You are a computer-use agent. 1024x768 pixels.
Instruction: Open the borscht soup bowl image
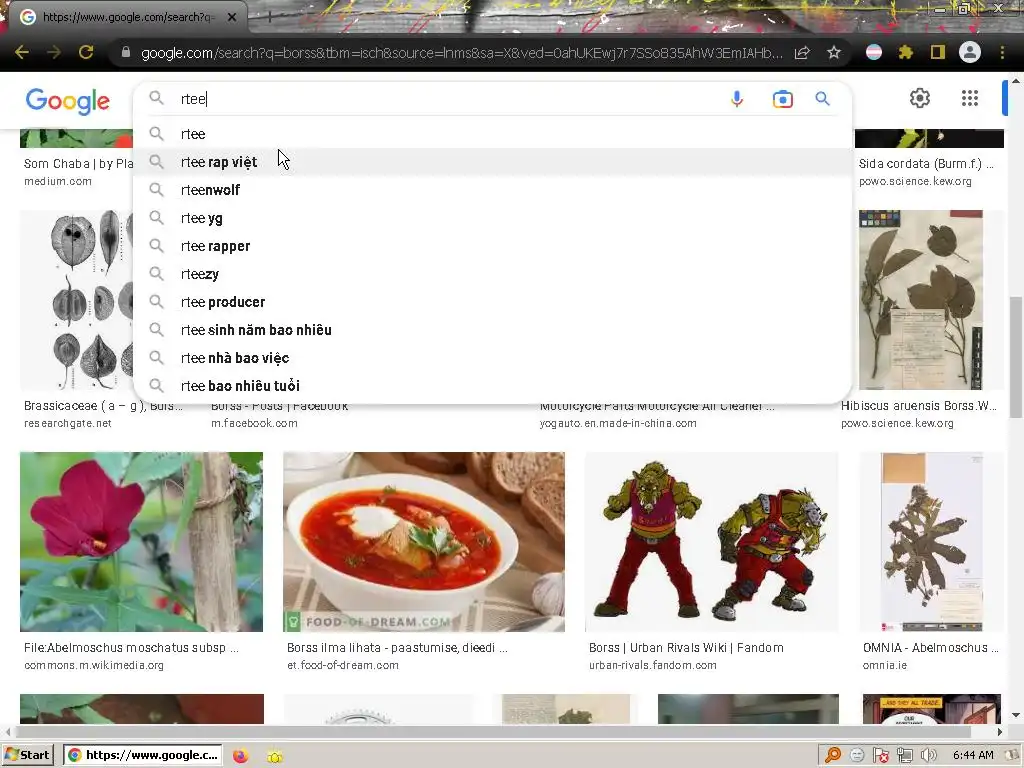click(x=424, y=541)
